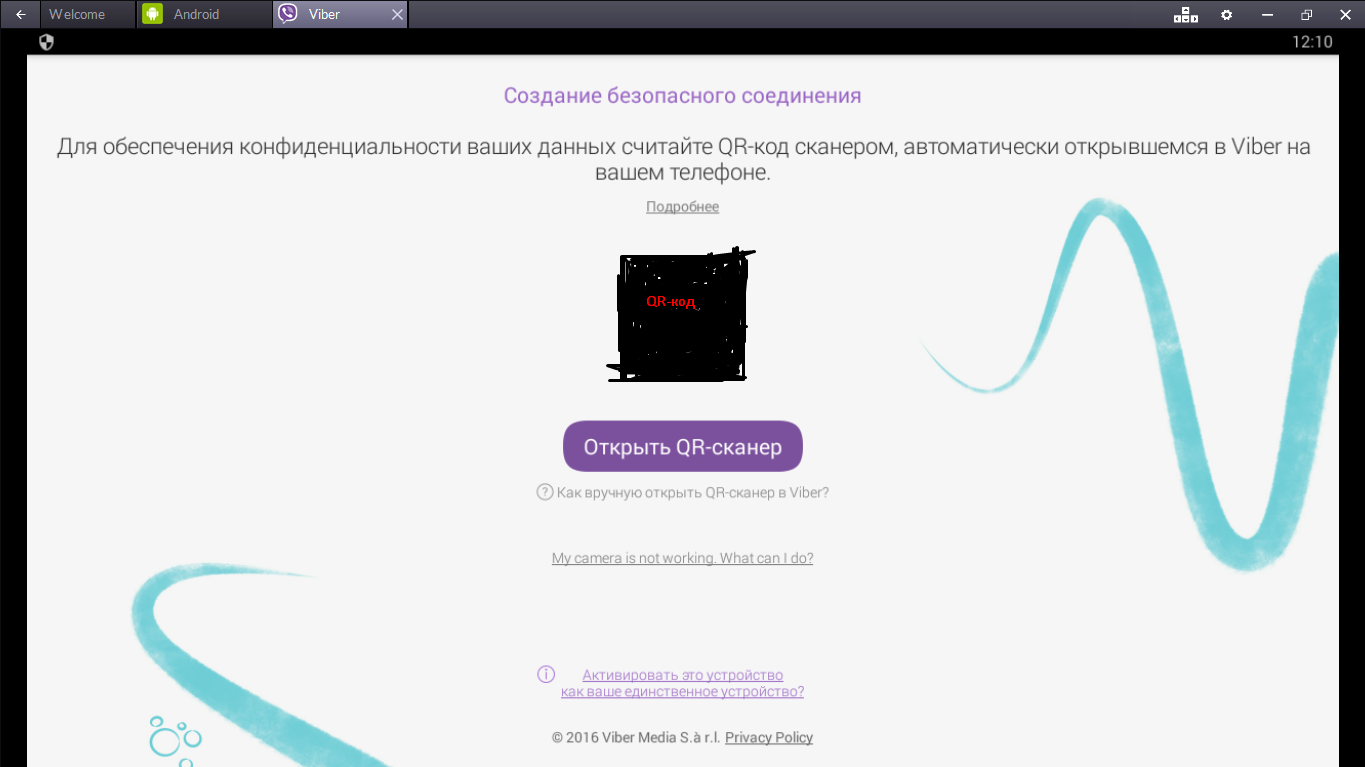
Task: Open the Privacy Policy link
Action: pyautogui.click(x=769, y=738)
